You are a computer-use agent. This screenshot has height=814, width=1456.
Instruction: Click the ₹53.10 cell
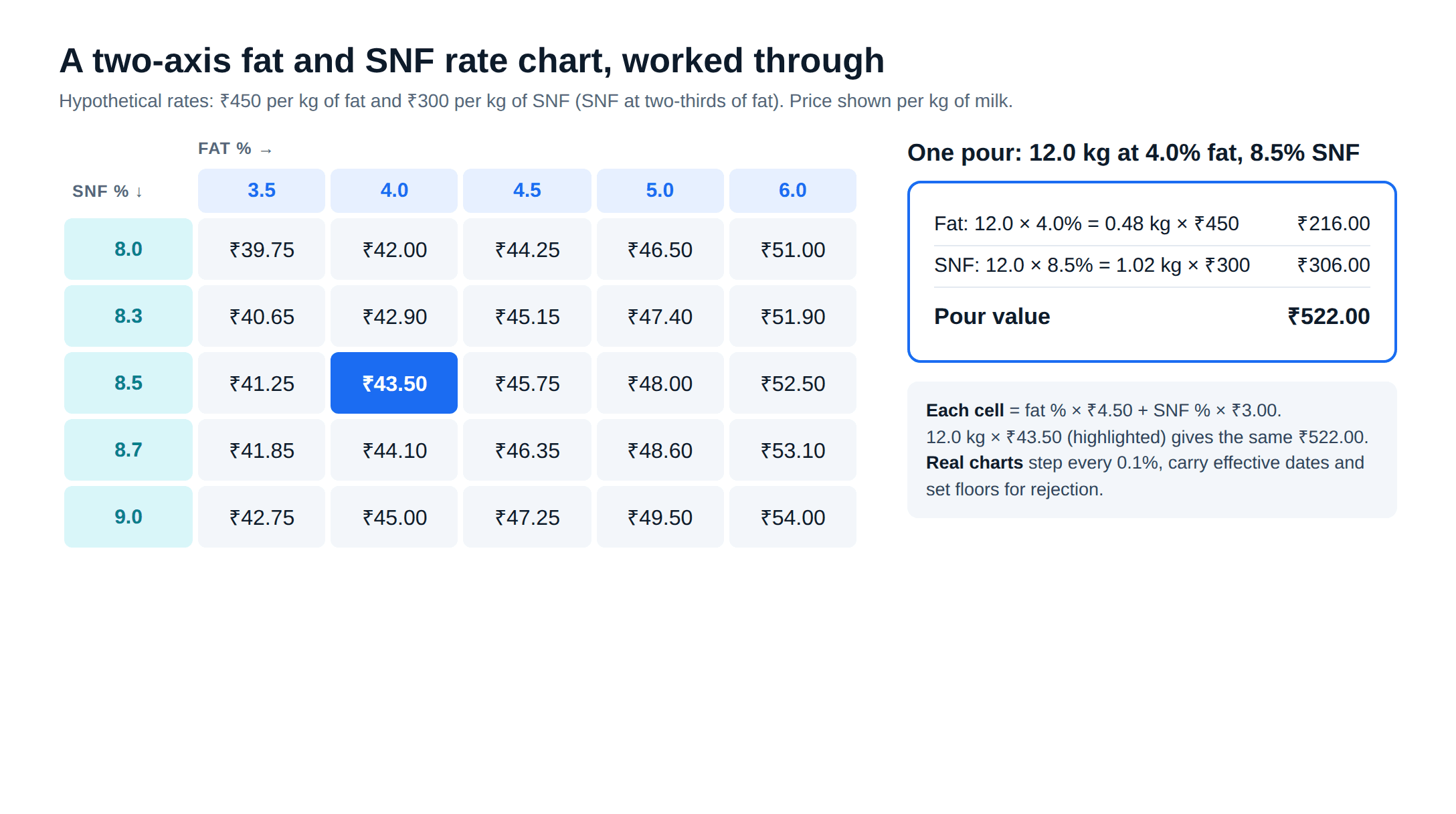pyautogui.click(x=793, y=450)
